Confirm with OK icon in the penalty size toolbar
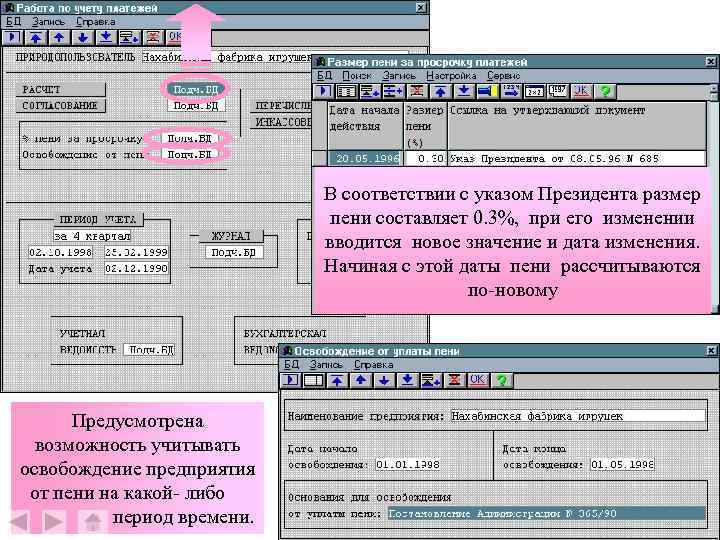Screen dimensions: 720x540 [x=581, y=91]
